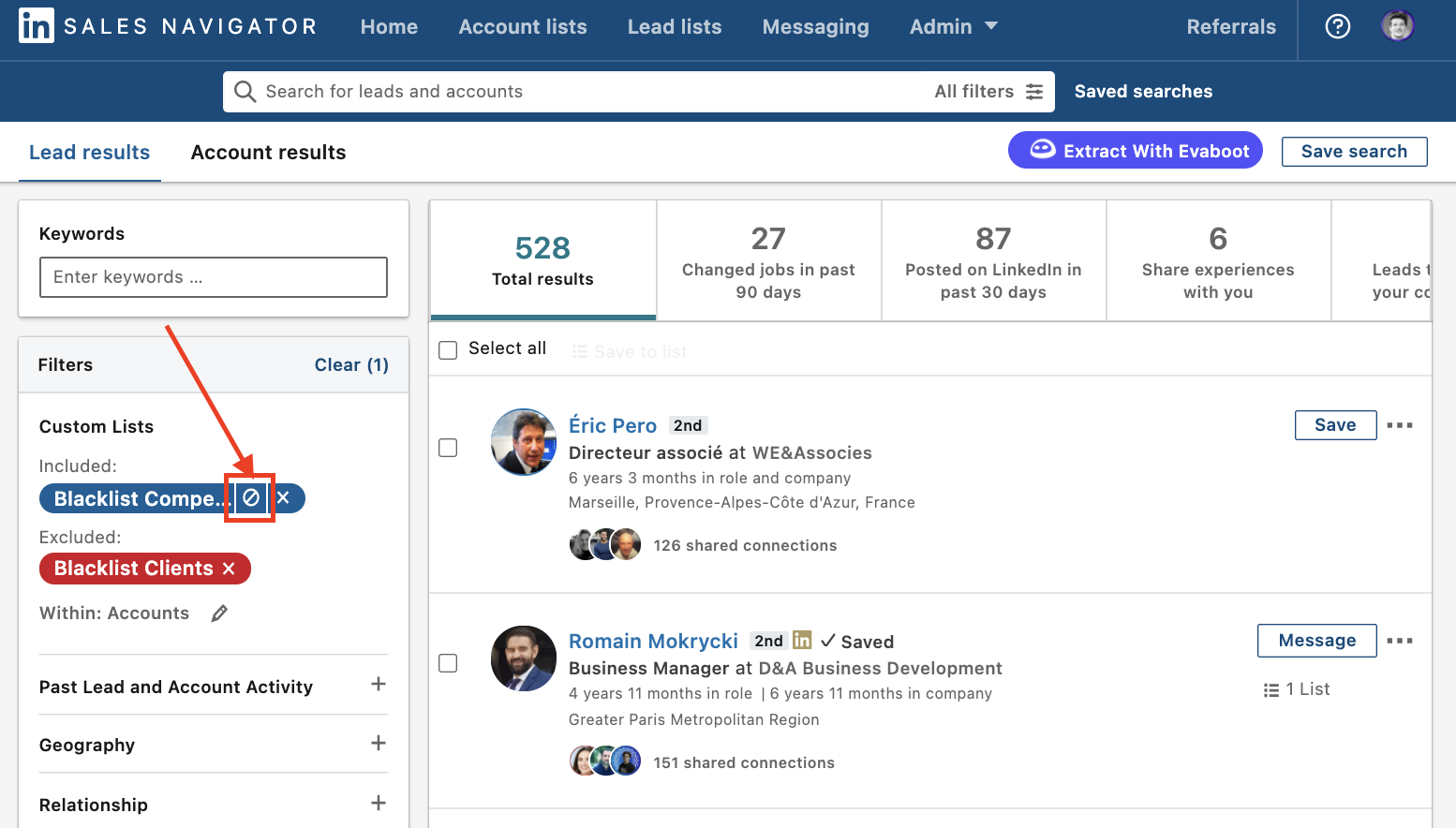This screenshot has width=1456, height=828.
Task: Check the box for Romain Mokrycki
Action: [x=448, y=663]
